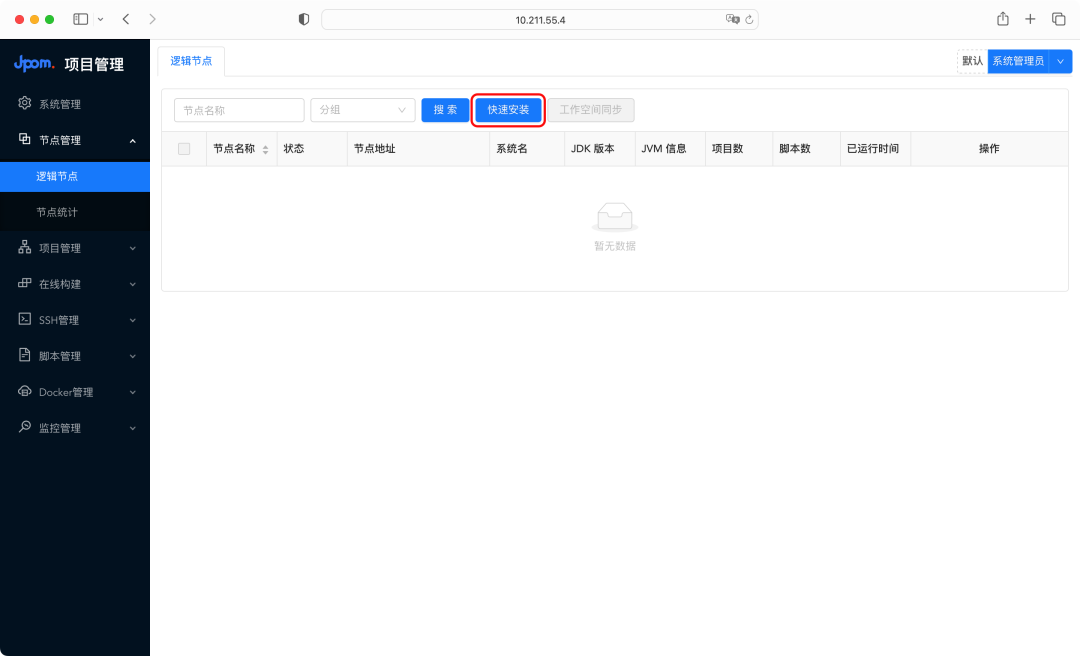Click the Safari address bar

pyautogui.click(x=540, y=19)
